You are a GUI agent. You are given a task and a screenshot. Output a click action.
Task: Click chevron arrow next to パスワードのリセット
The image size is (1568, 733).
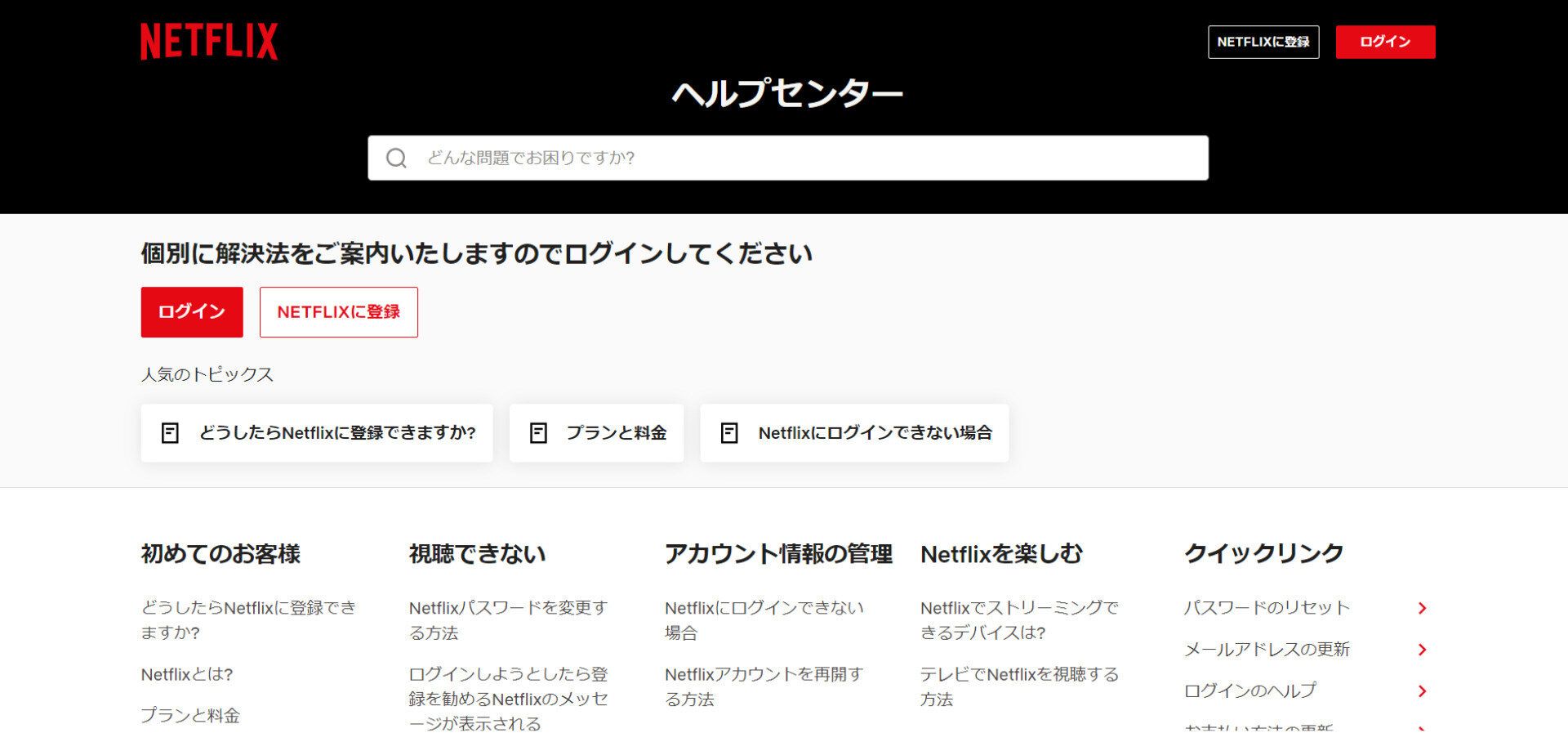[1422, 608]
